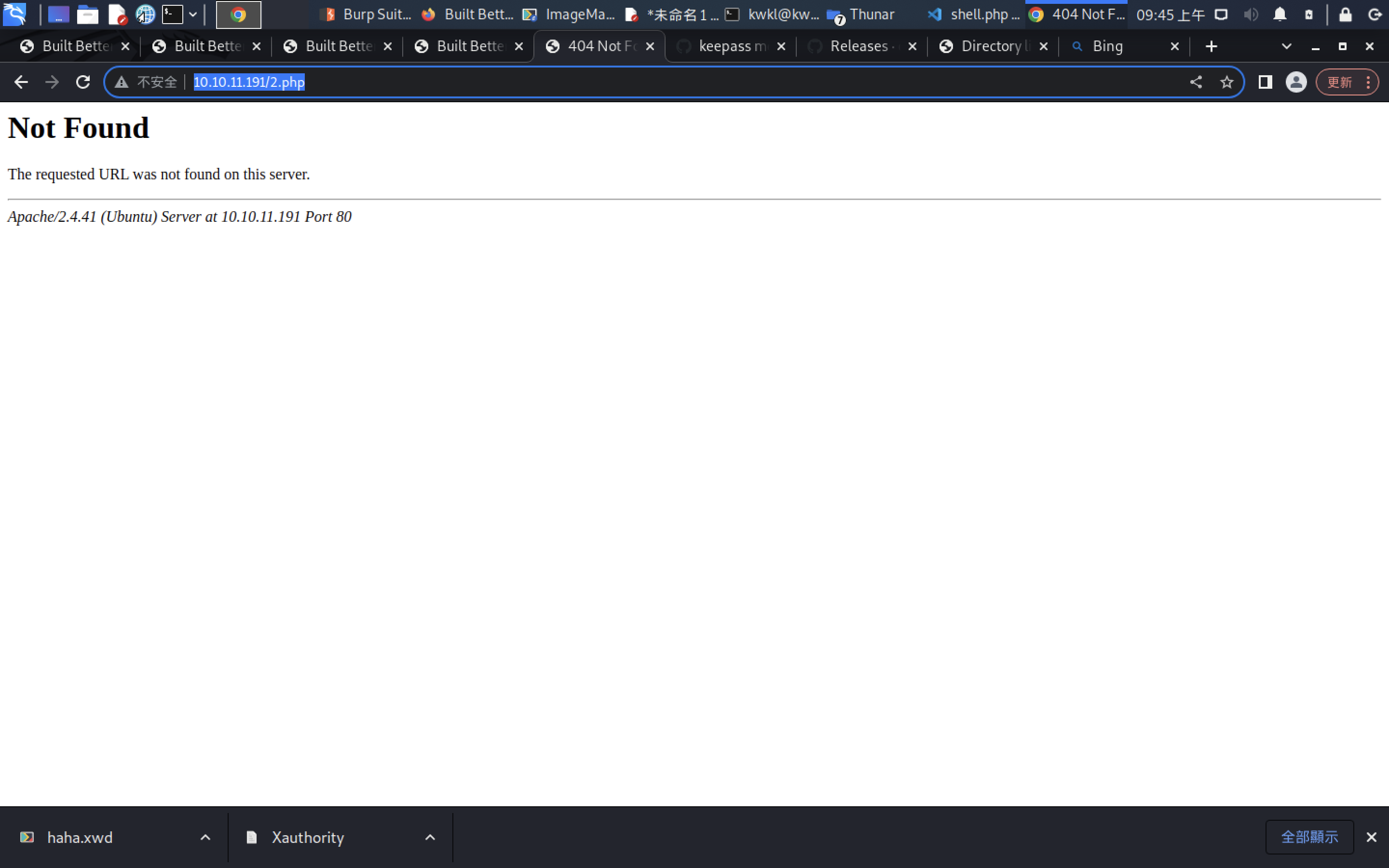
Task: Bookmark this page with star icon
Action: (1226, 82)
